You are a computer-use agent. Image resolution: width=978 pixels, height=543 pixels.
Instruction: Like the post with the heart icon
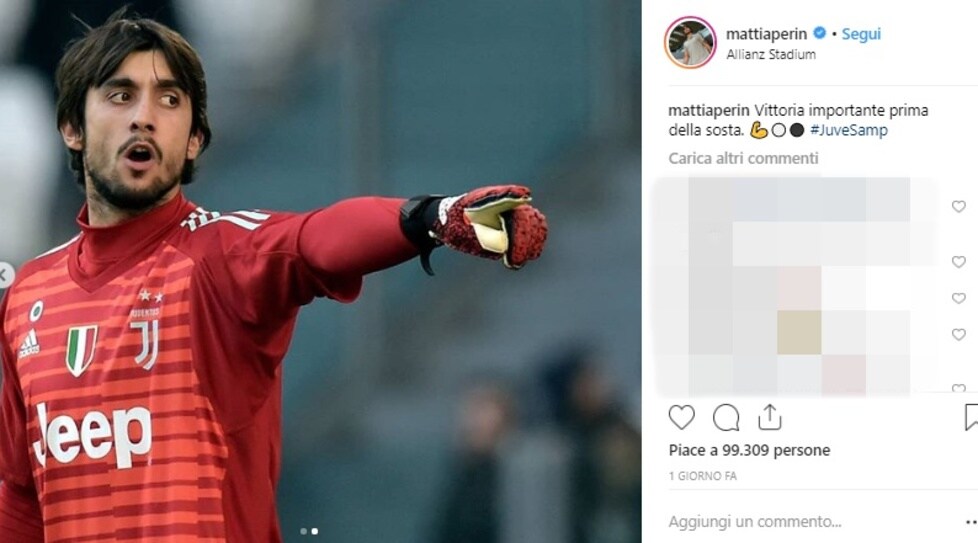[681, 417]
